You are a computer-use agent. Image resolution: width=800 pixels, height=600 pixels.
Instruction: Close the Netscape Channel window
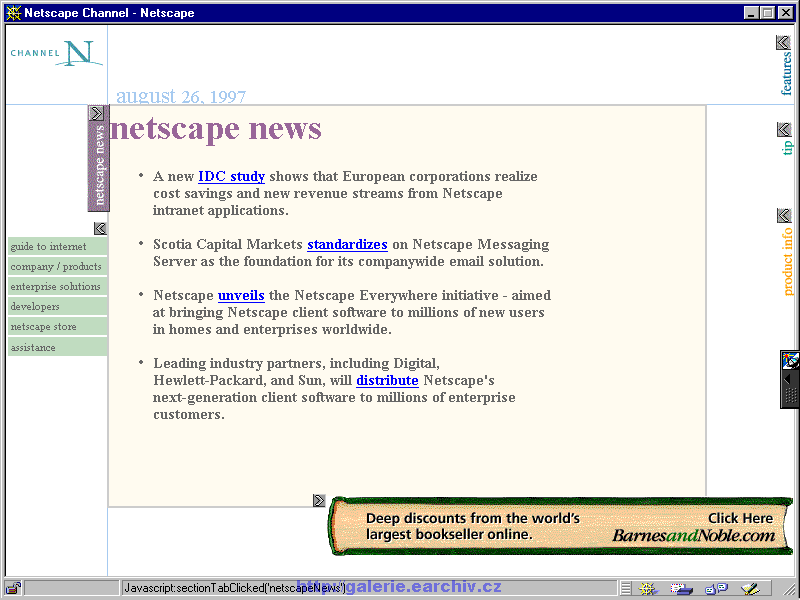[786, 13]
